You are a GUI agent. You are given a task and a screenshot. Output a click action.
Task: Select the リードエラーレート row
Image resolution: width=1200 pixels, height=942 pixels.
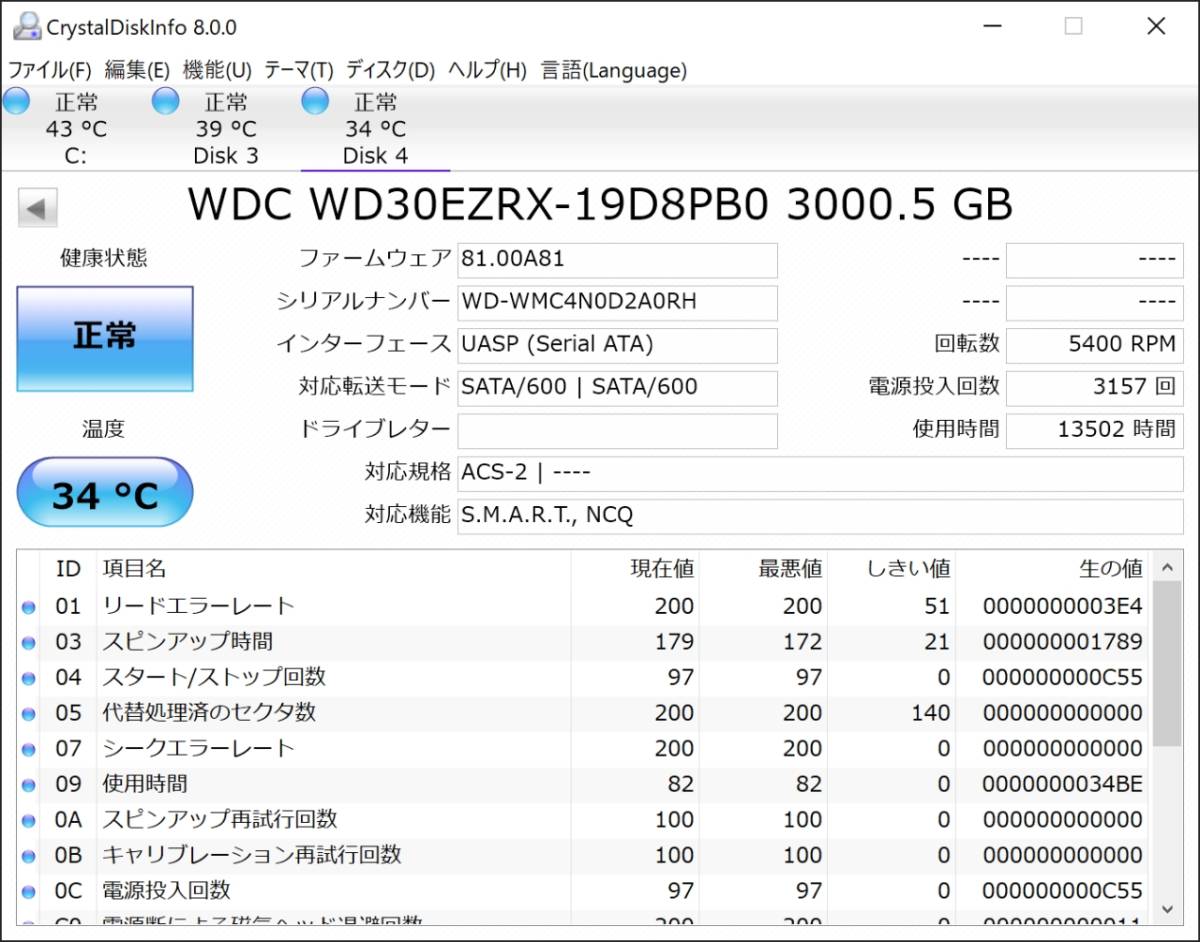(585, 607)
